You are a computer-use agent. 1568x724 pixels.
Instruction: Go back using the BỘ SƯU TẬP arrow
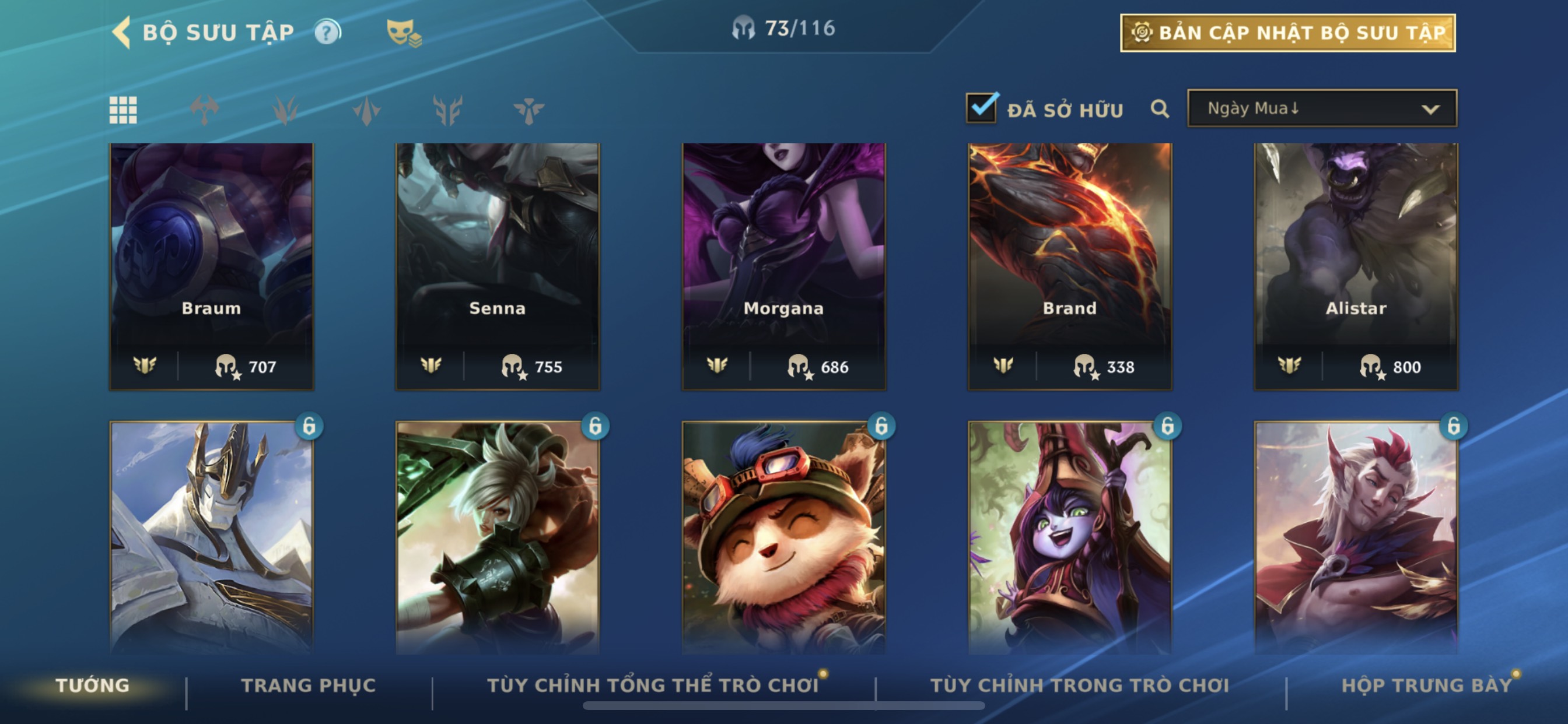121,31
